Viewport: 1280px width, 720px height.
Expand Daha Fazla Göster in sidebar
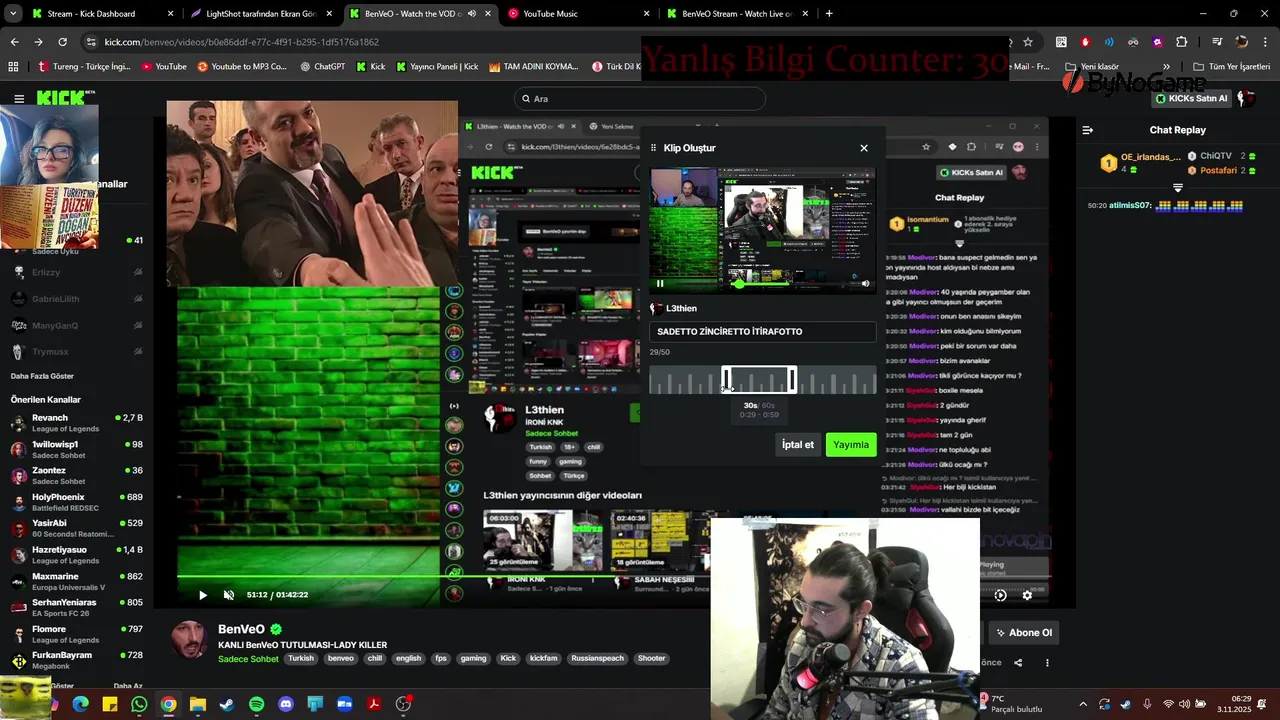point(42,376)
